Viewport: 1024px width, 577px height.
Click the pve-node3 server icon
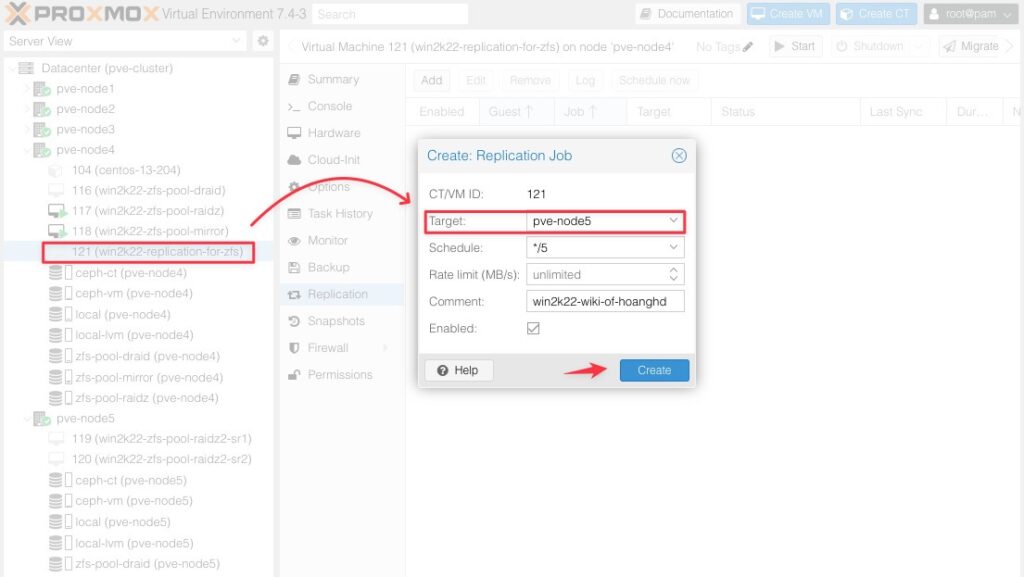42,129
